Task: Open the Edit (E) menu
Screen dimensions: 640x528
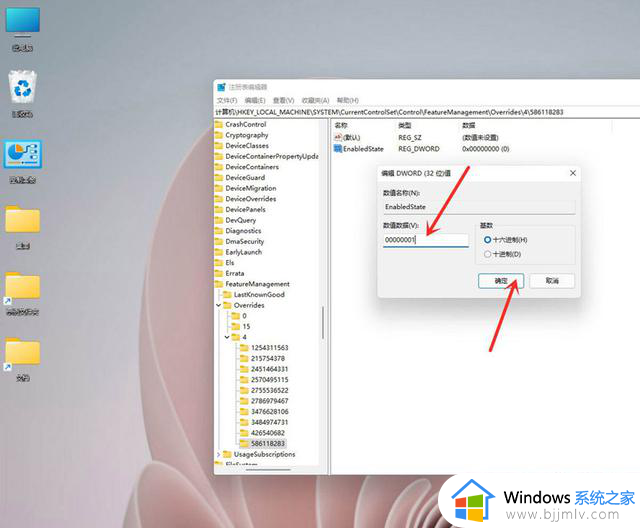Action: (255, 100)
